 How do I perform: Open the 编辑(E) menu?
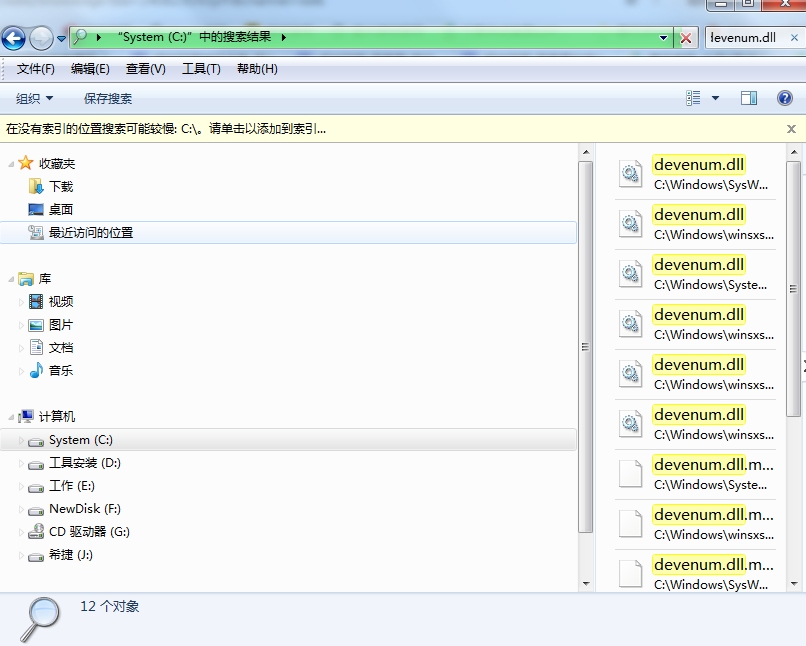coord(90,69)
